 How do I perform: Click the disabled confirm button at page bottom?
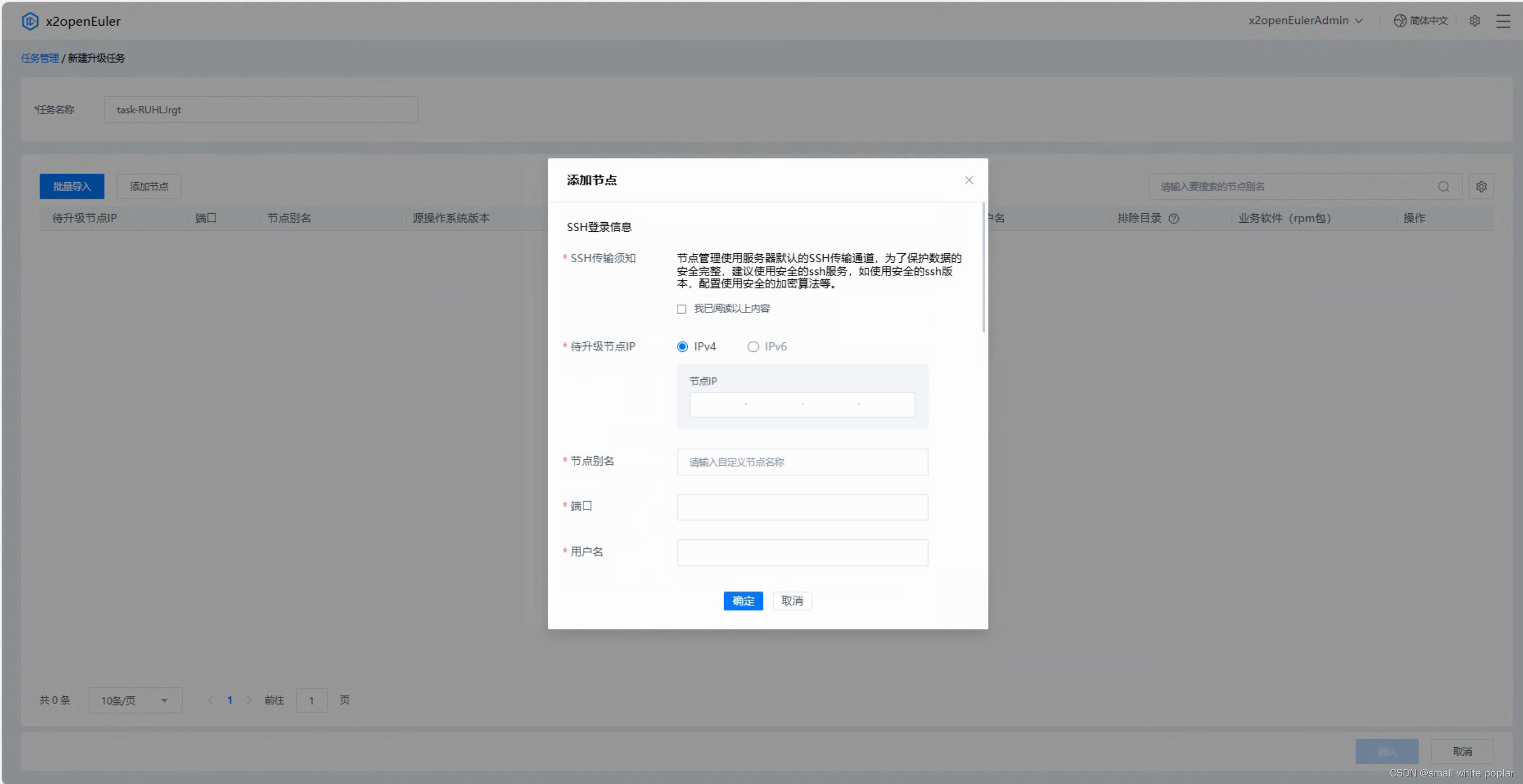click(1386, 751)
